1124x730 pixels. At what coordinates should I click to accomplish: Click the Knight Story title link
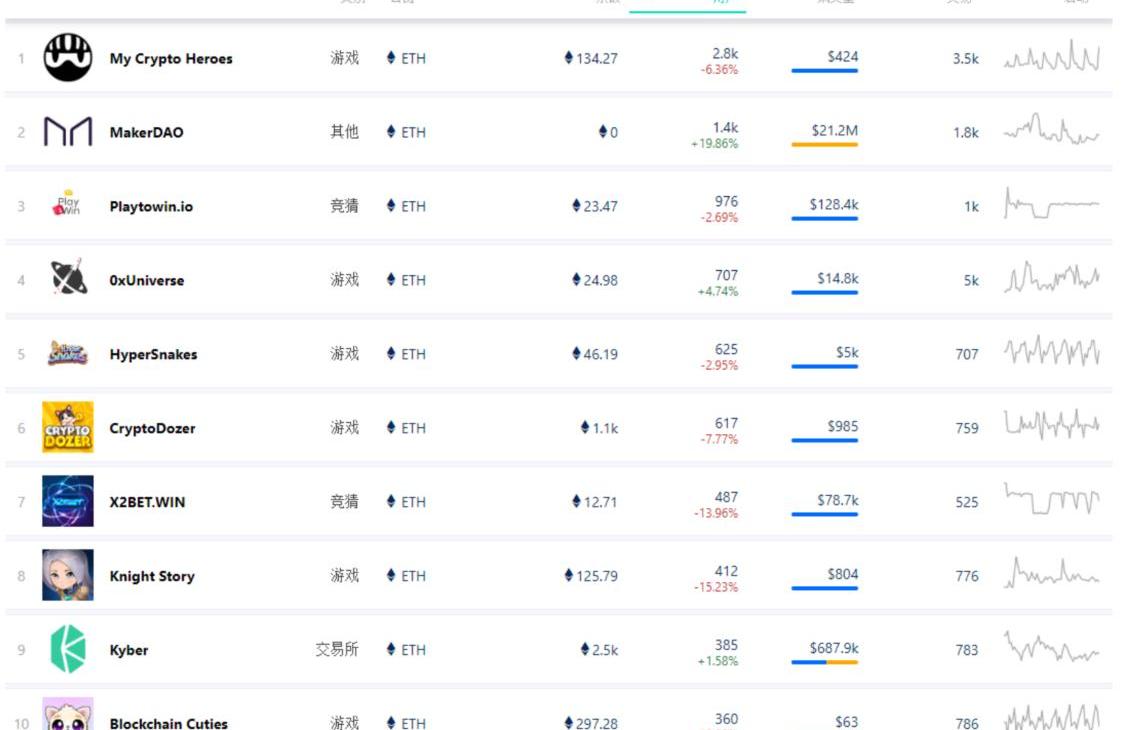[152, 576]
